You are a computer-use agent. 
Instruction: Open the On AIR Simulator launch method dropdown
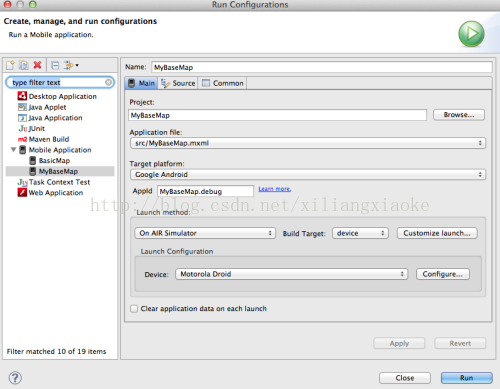(x=205, y=233)
